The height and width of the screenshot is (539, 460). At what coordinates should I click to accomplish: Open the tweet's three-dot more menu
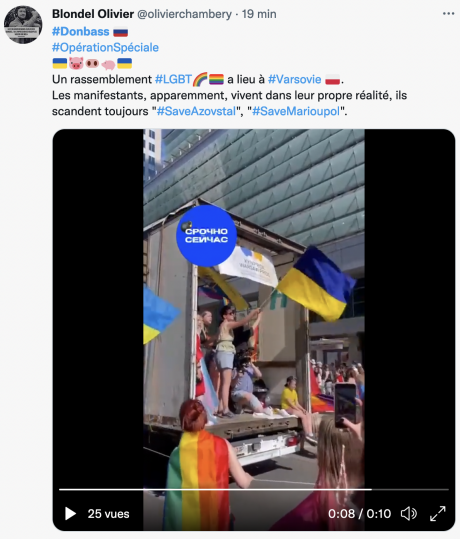[448, 14]
